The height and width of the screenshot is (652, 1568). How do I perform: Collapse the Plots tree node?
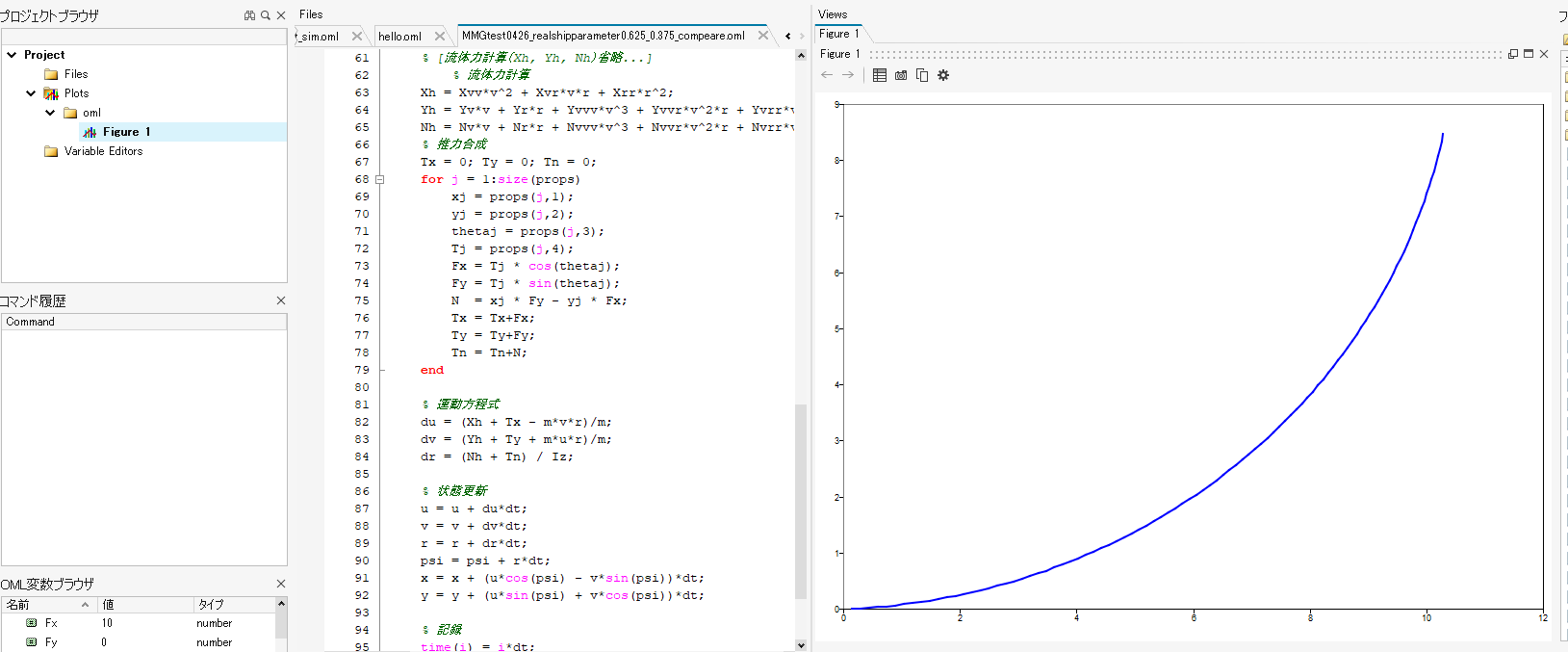coord(31,93)
